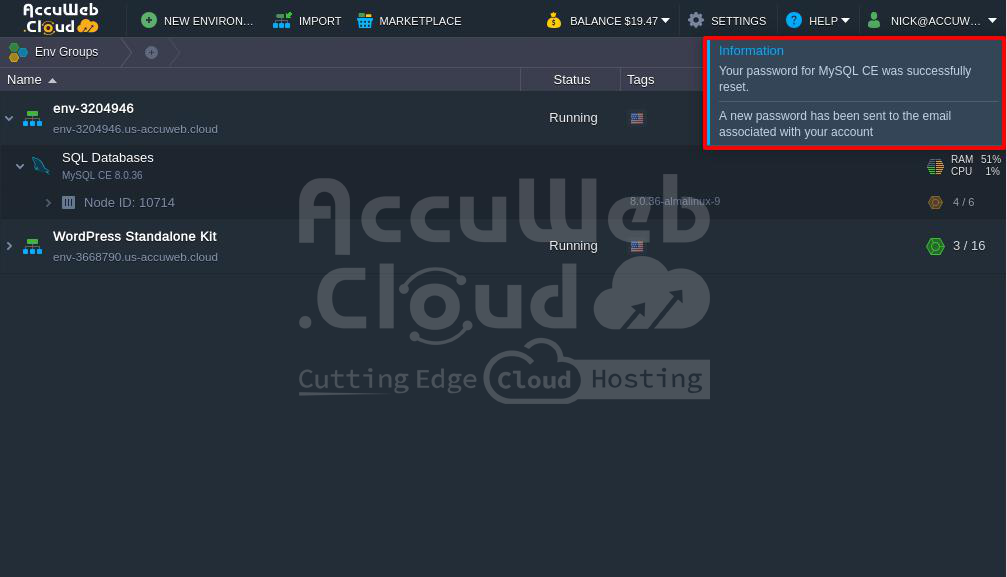
Task: Click the green cloudlet usage icon for WordPress
Action: (x=935, y=246)
